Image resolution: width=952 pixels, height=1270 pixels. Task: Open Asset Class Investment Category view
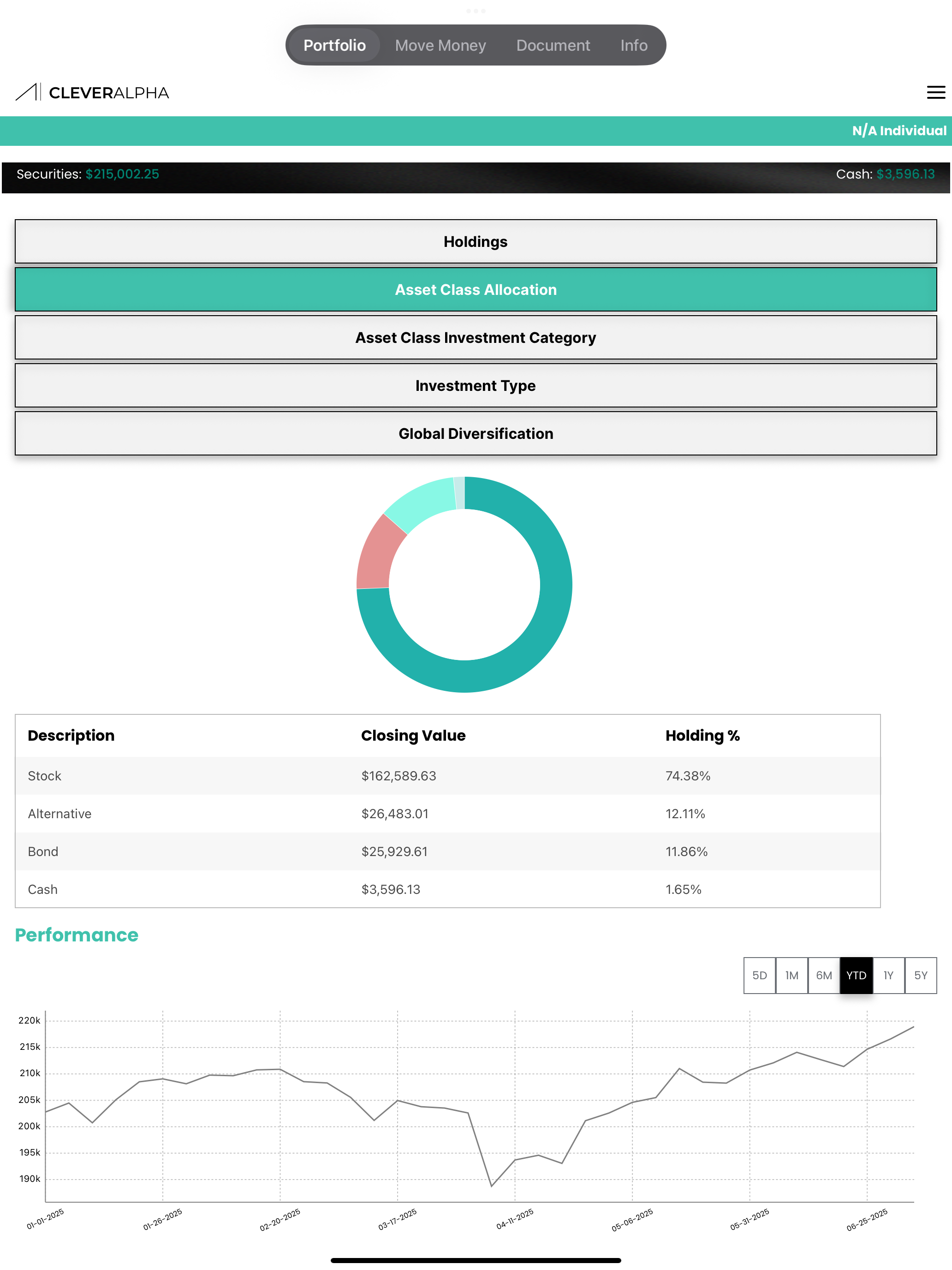point(476,338)
